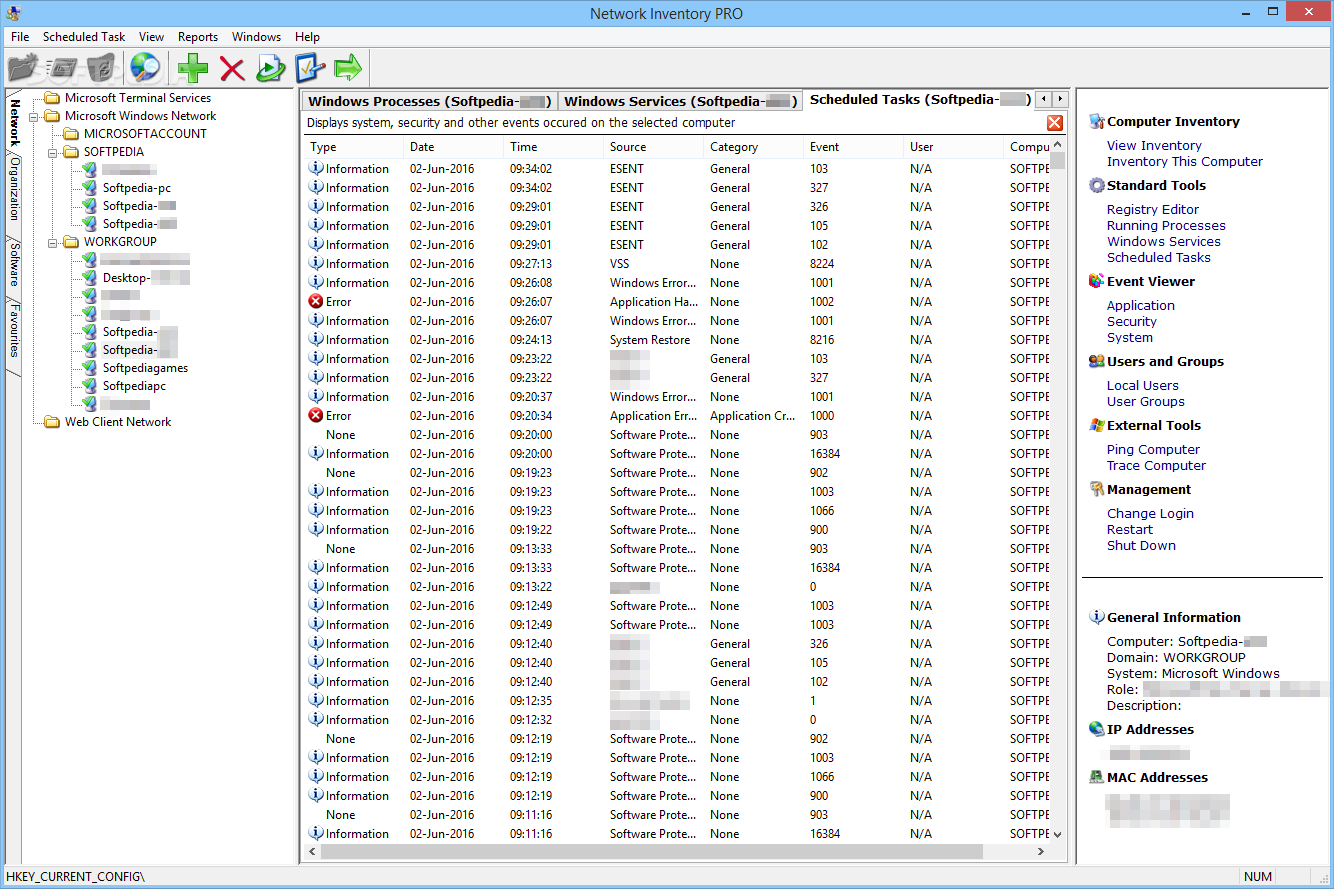This screenshot has width=1334, height=889.
Task: Click the horizontal scrollbar thumb under the event list
Action: pyautogui.click(x=653, y=851)
